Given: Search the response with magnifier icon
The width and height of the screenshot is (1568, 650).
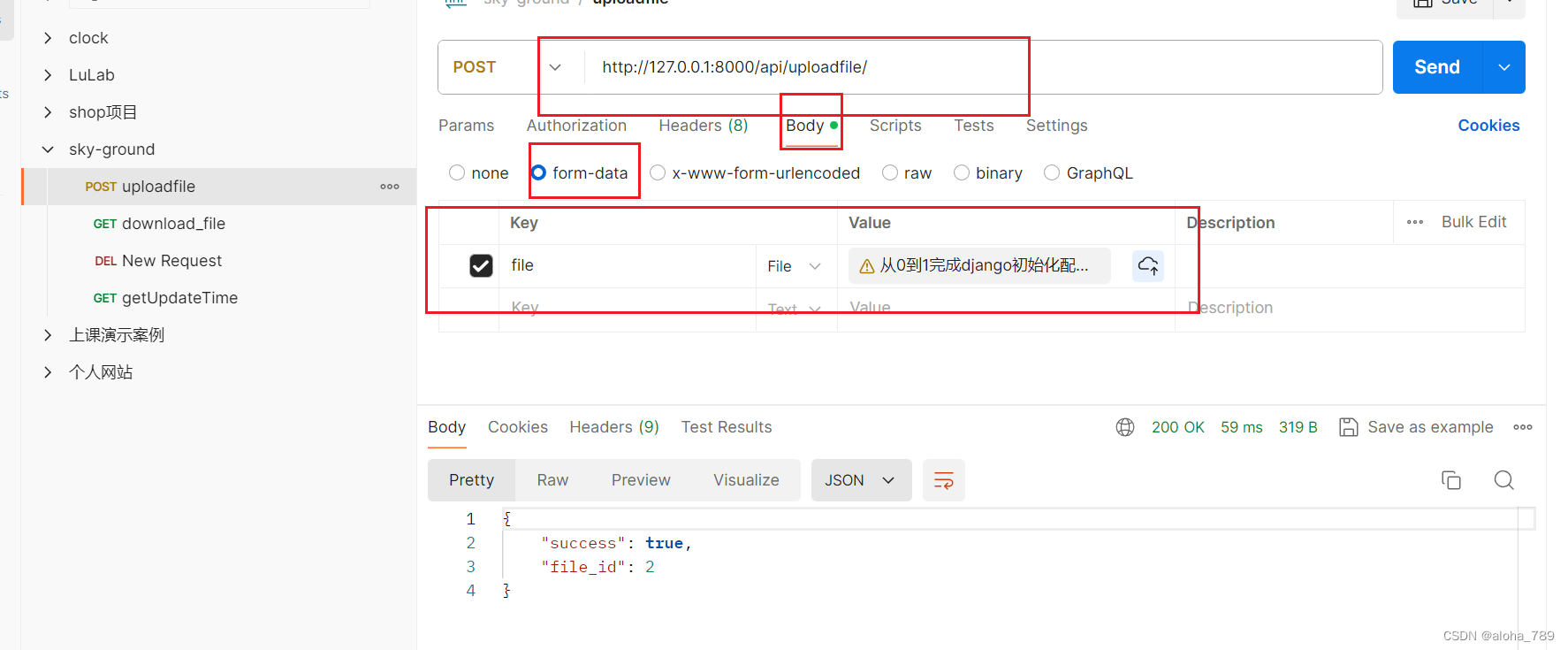Looking at the screenshot, I should [x=1503, y=480].
